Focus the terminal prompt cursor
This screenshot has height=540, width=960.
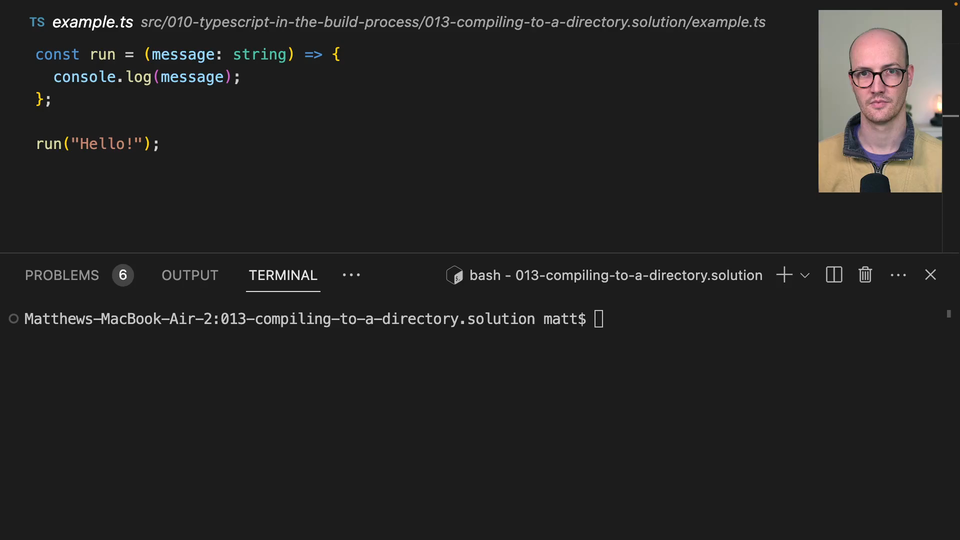click(x=599, y=319)
